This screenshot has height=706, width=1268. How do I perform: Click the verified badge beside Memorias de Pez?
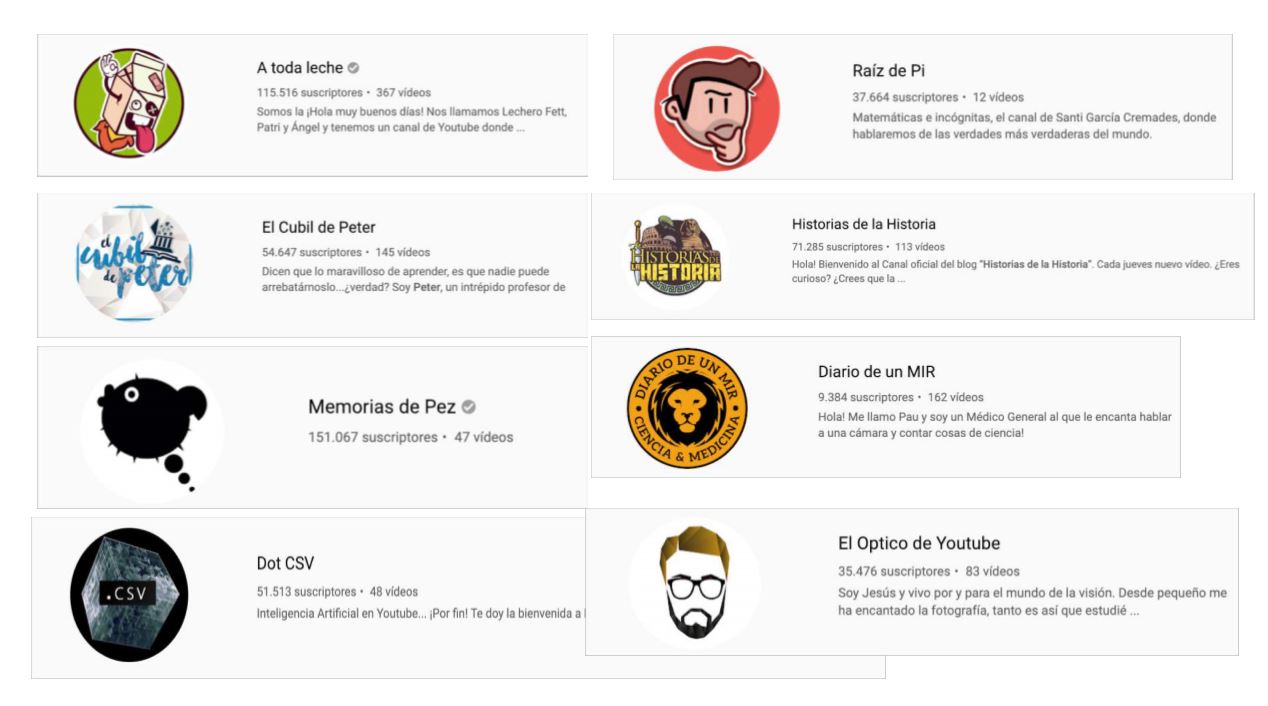[x=468, y=407]
